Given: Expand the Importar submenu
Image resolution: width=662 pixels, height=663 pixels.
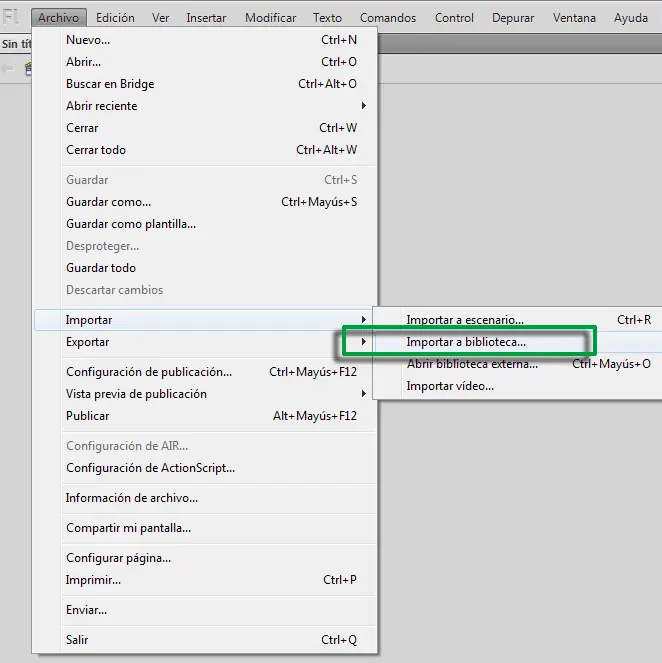Looking at the screenshot, I should point(204,320).
